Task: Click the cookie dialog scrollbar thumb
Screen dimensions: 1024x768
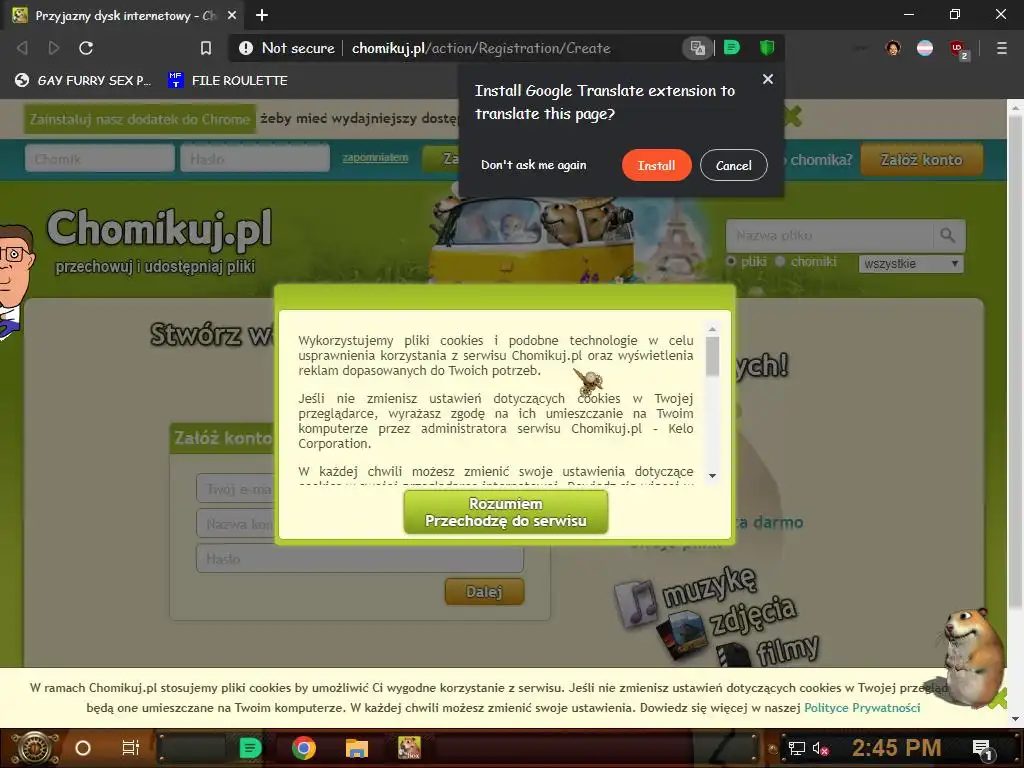Action: 712,356
